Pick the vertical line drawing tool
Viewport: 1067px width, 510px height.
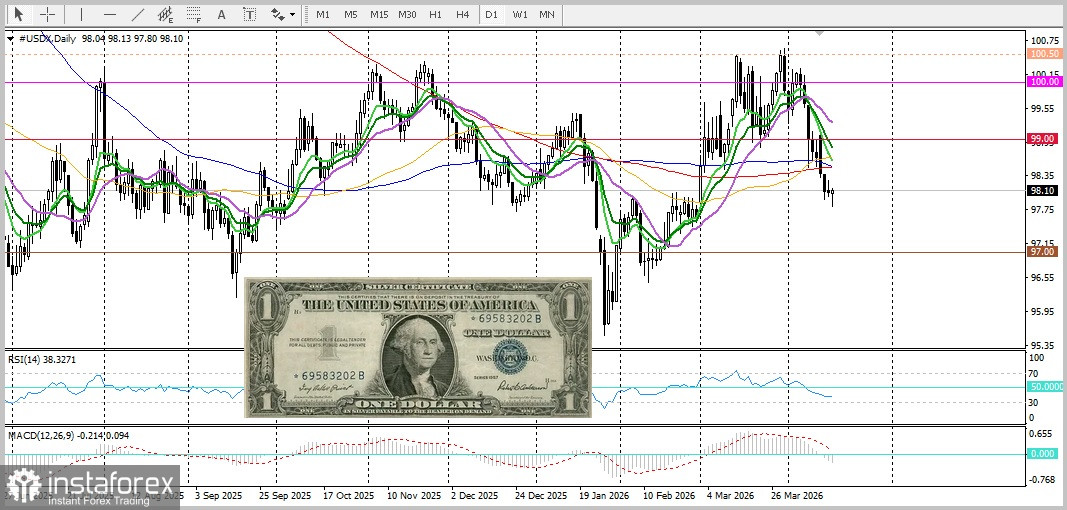(x=82, y=15)
